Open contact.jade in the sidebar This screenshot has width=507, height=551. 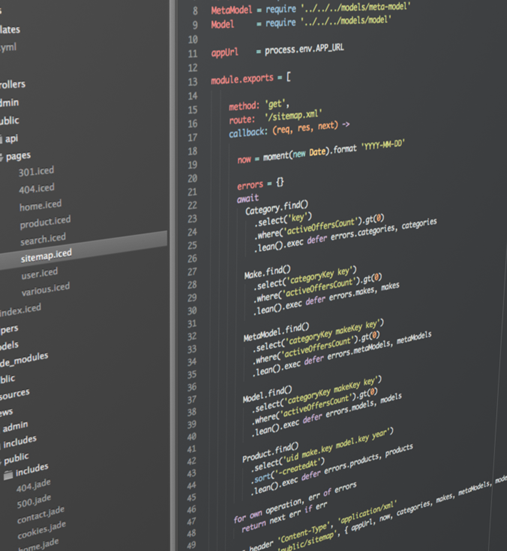point(41,515)
